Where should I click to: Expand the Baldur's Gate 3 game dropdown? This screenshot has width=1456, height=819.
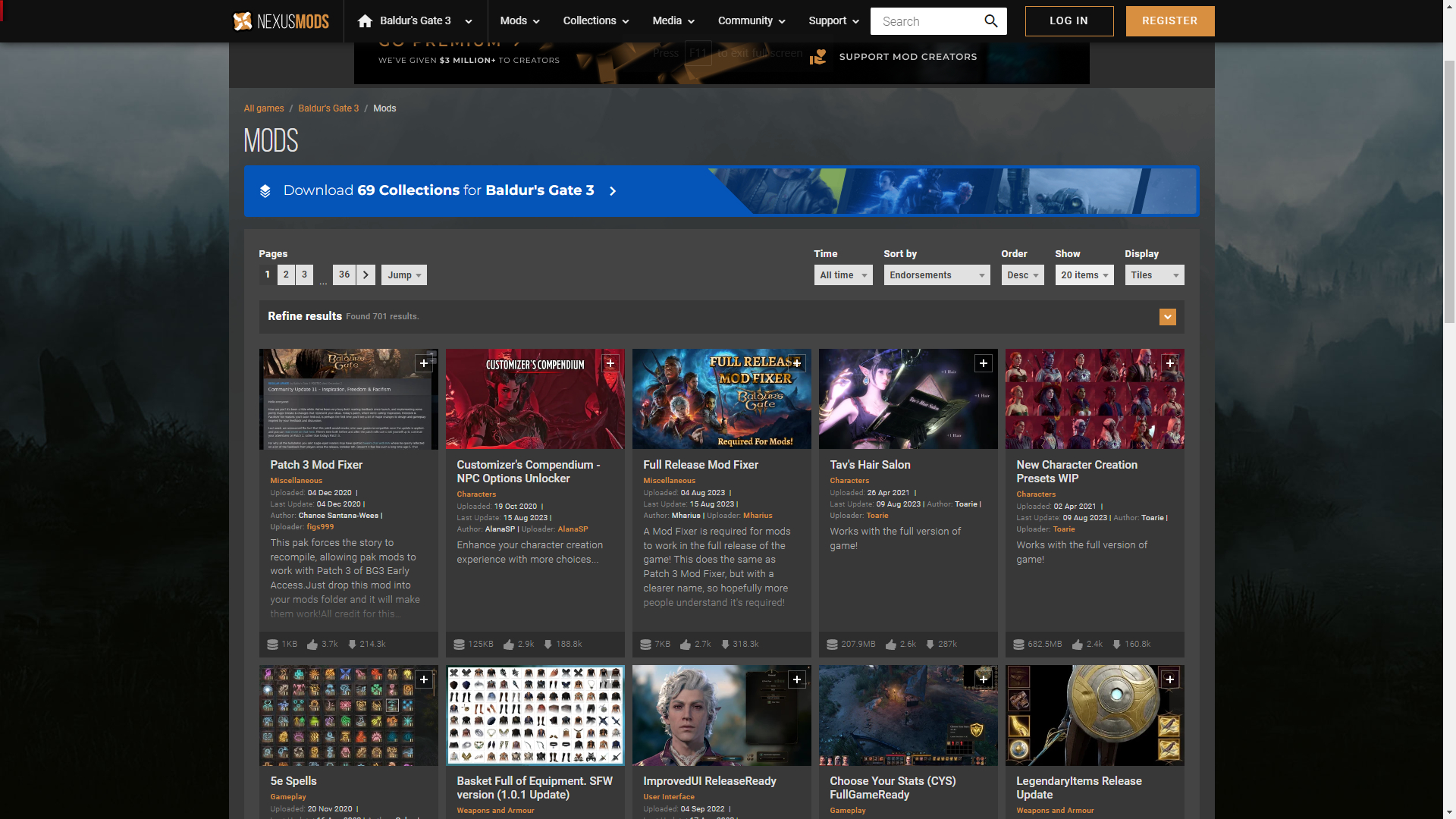point(469,21)
